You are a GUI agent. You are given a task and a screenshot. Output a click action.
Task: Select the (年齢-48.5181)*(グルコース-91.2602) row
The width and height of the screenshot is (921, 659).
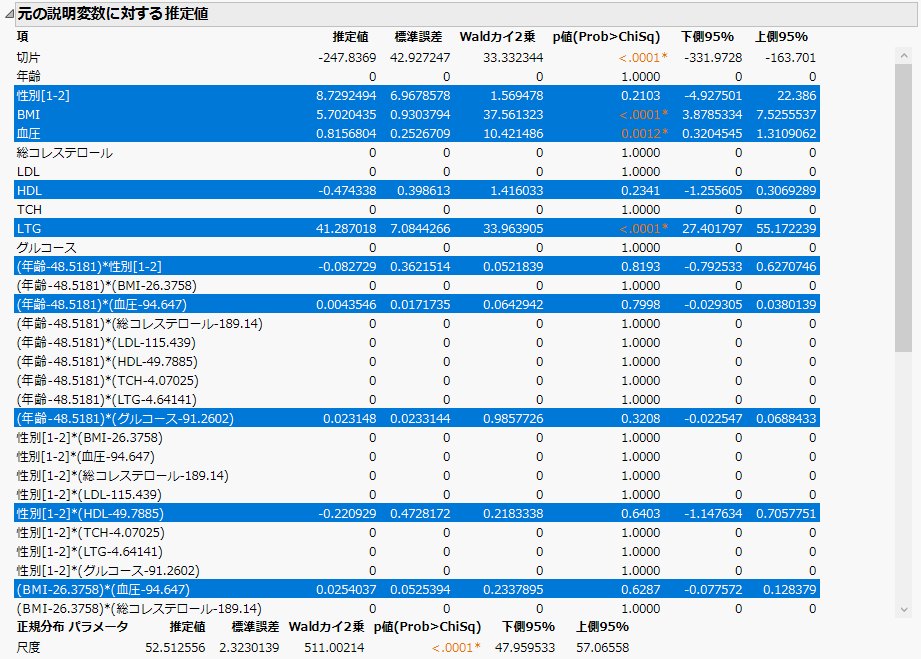tap(417, 418)
